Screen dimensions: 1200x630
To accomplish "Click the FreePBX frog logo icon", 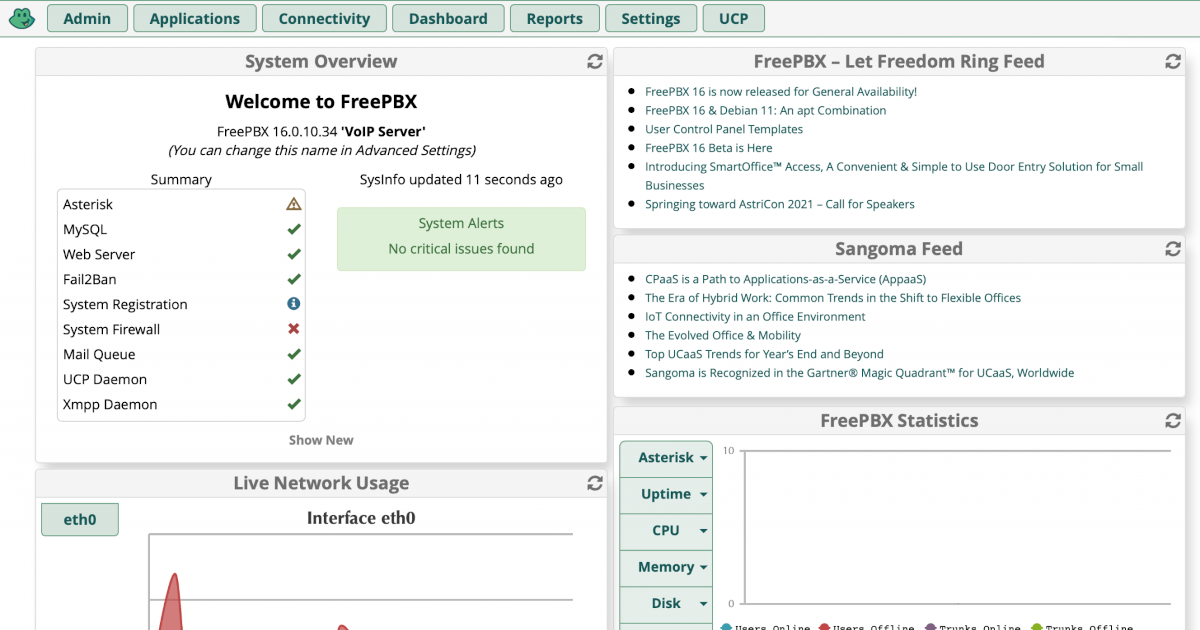I will click(x=22, y=18).
